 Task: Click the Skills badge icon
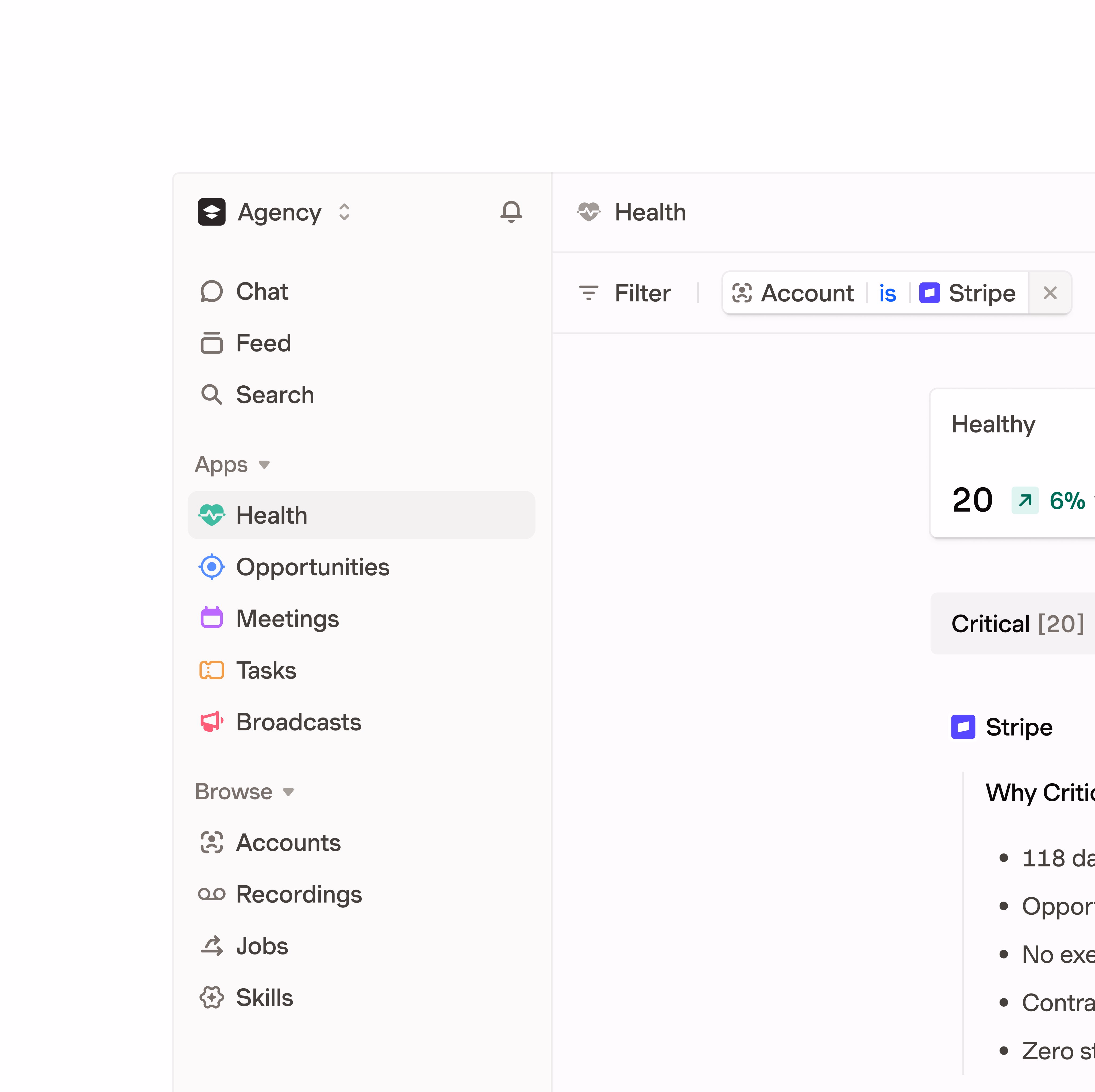tap(211, 997)
